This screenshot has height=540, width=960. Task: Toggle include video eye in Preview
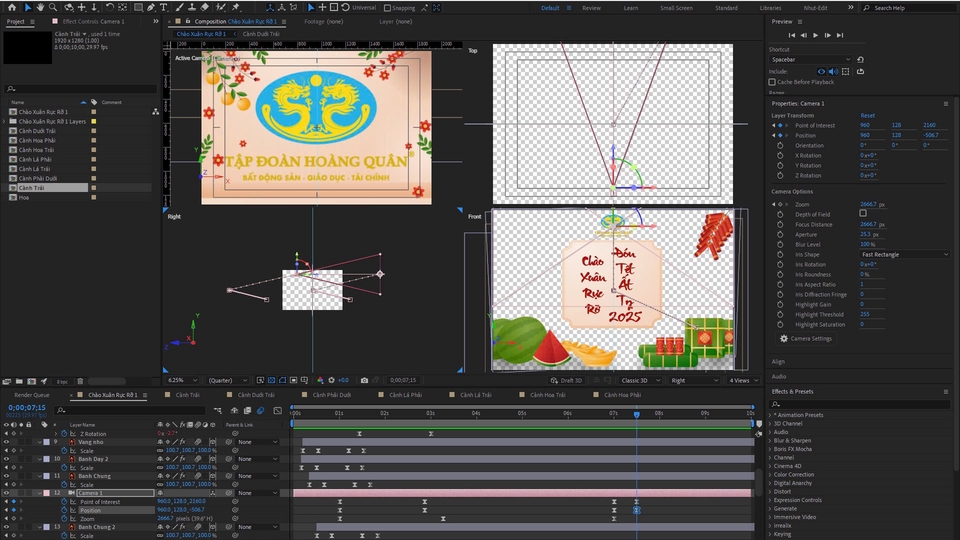[x=822, y=72]
